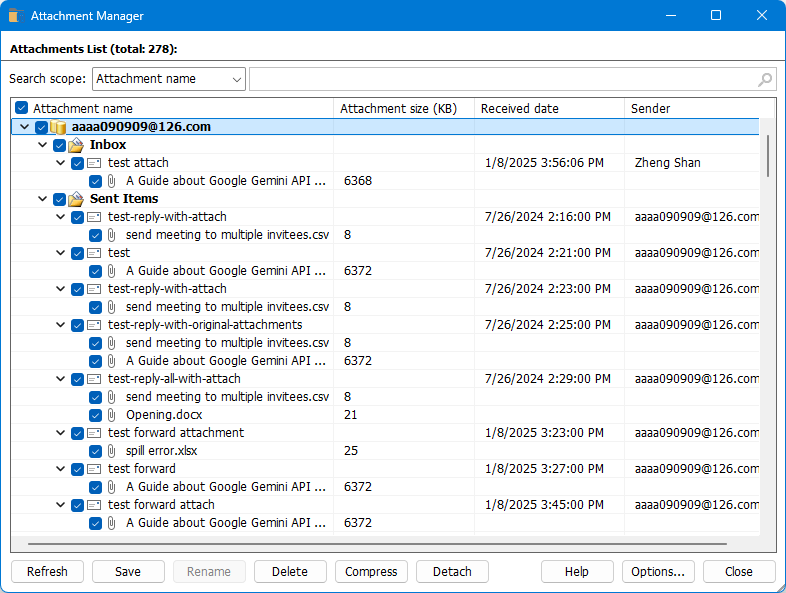The width and height of the screenshot is (786, 593).
Task: Click the envelope icon for test attach
Action: [x=94, y=163]
